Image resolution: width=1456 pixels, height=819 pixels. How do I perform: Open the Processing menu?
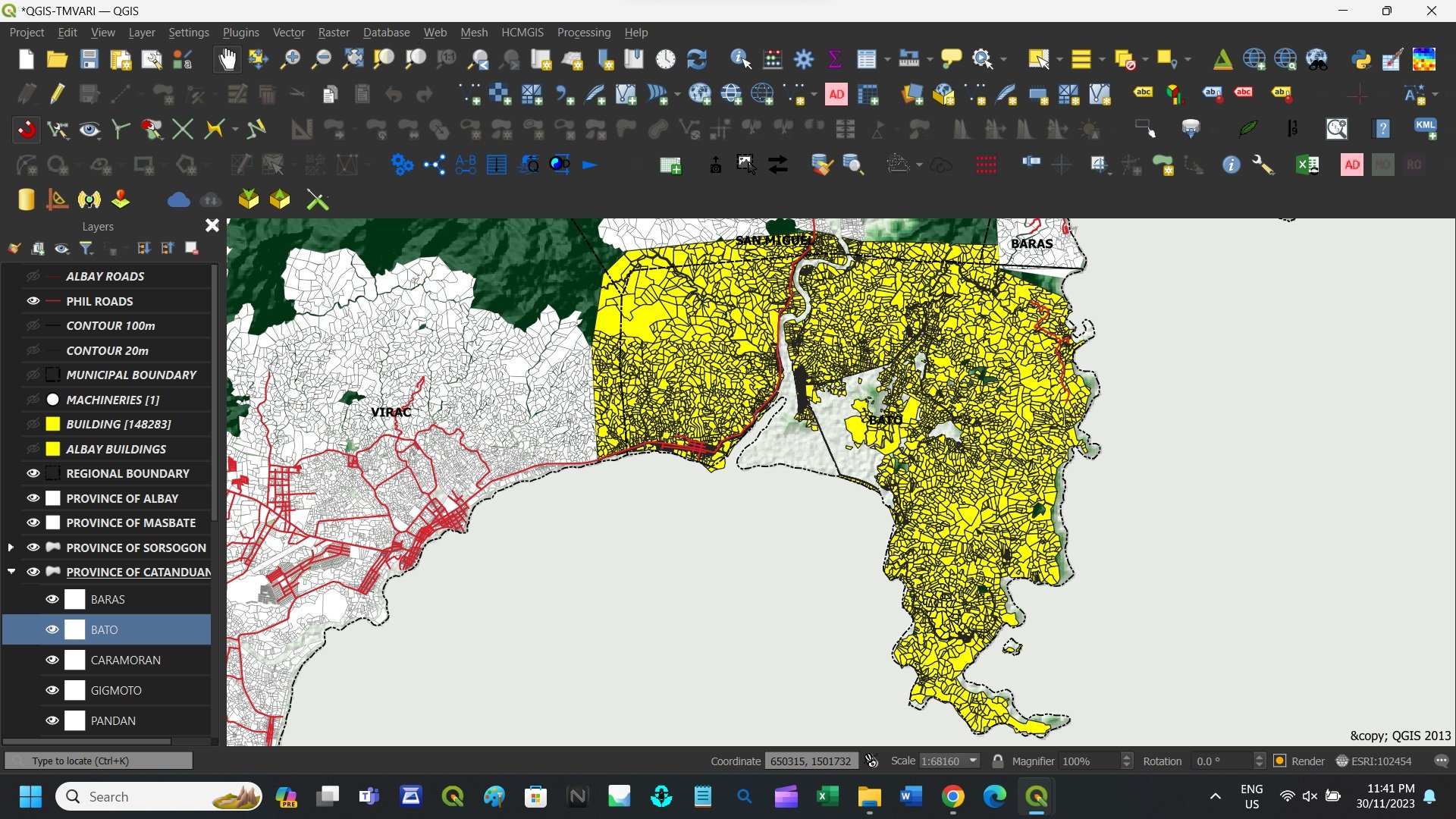coord(583,33)
